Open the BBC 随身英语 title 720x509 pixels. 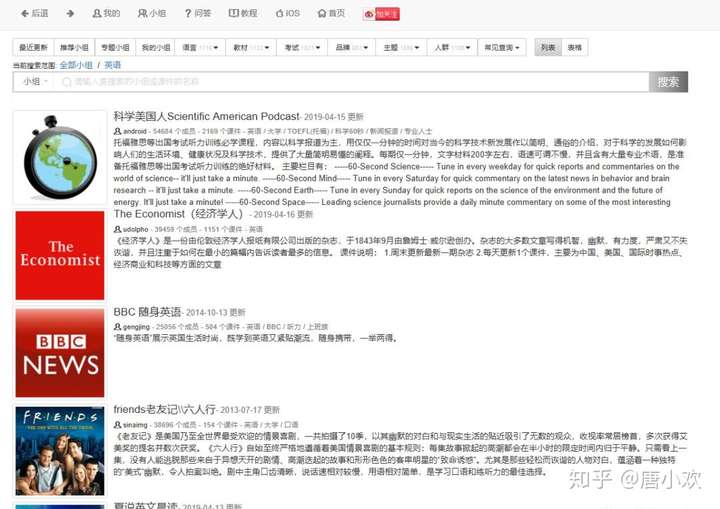click(147, 312)
